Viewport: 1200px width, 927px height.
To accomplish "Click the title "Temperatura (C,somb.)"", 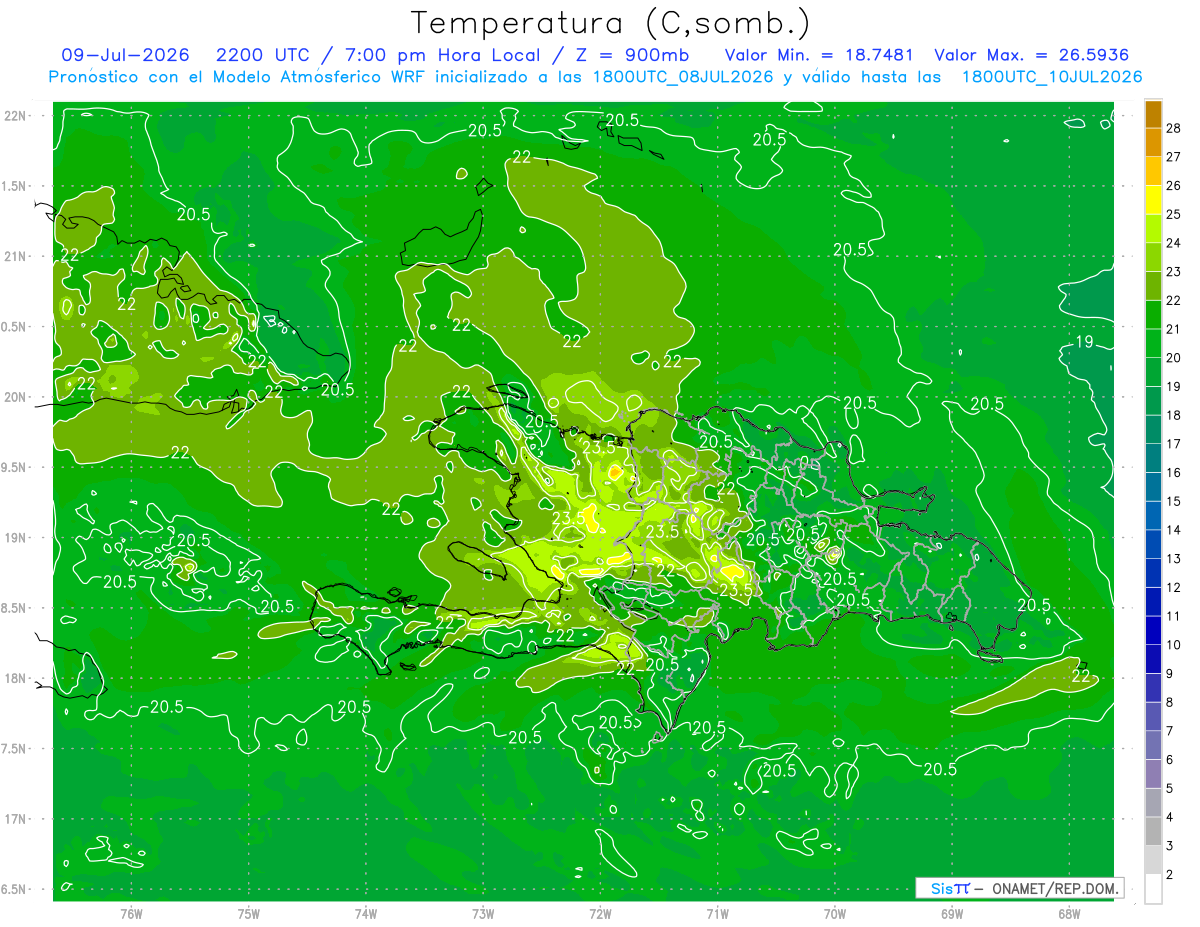I will coord(611,22).
